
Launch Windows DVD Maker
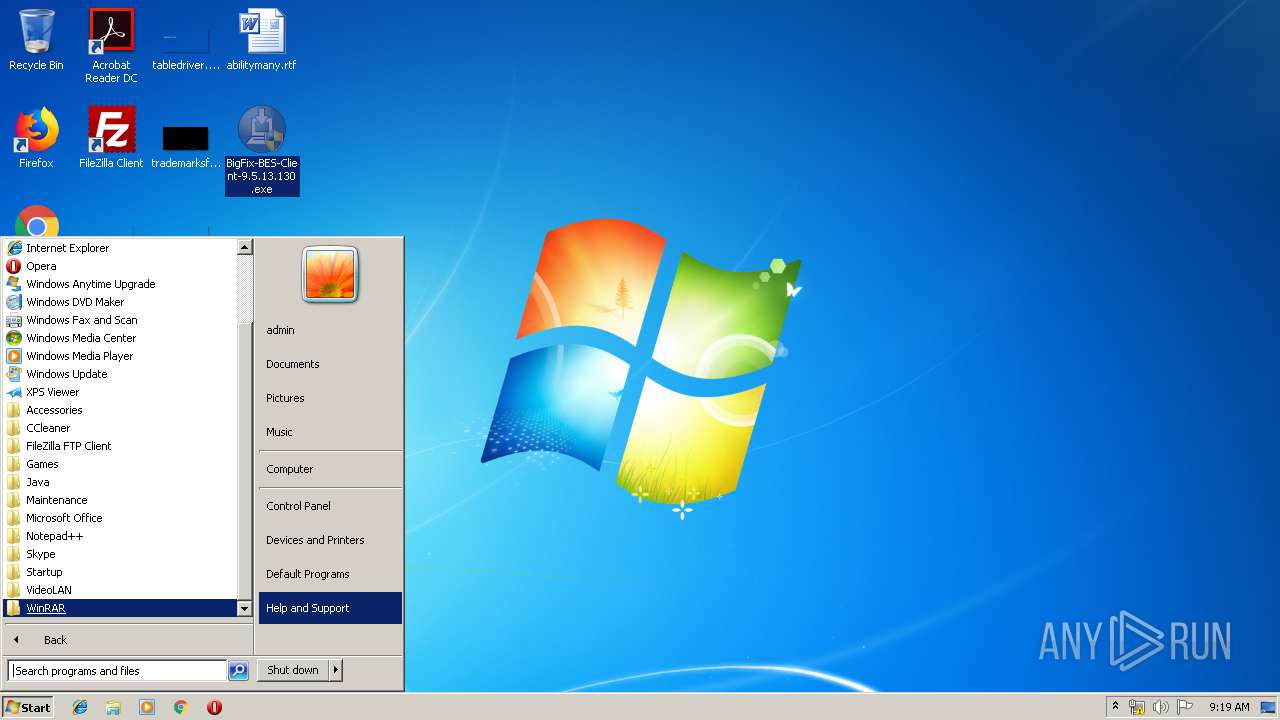[120, 302]
